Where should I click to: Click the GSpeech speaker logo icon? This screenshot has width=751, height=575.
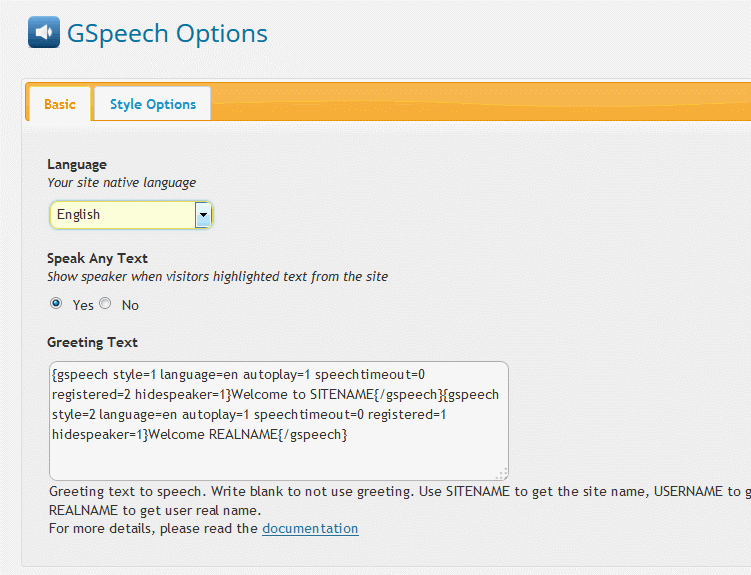[x=44, y=32]
